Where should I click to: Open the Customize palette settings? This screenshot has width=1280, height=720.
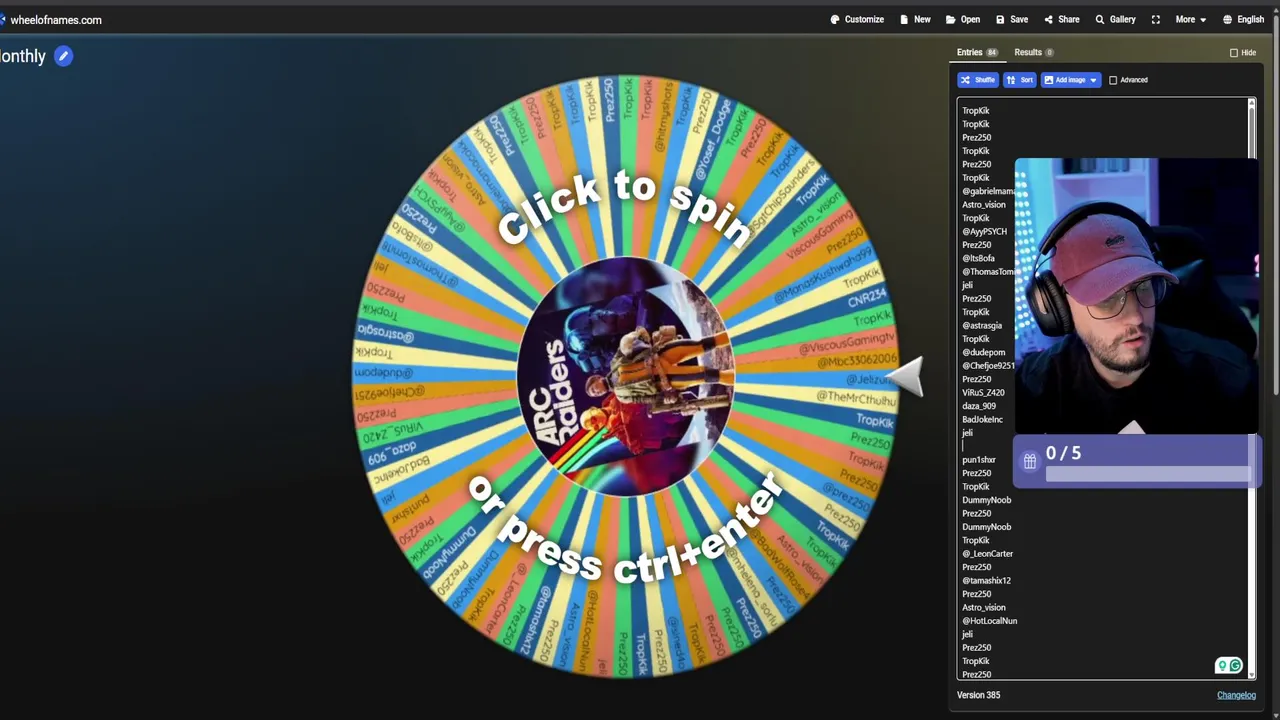(x=857, y=19)
